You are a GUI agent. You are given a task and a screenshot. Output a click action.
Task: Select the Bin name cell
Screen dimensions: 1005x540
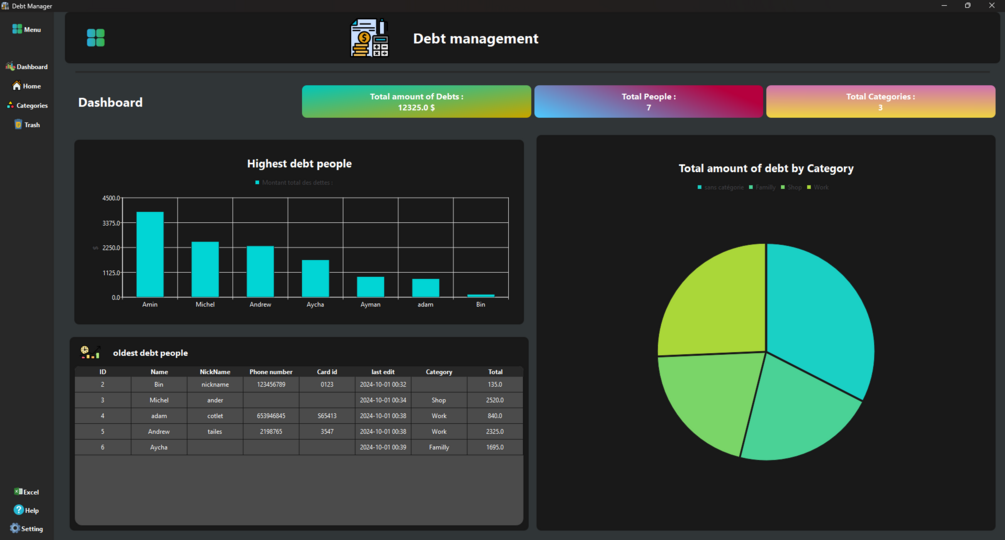[159, 384]
